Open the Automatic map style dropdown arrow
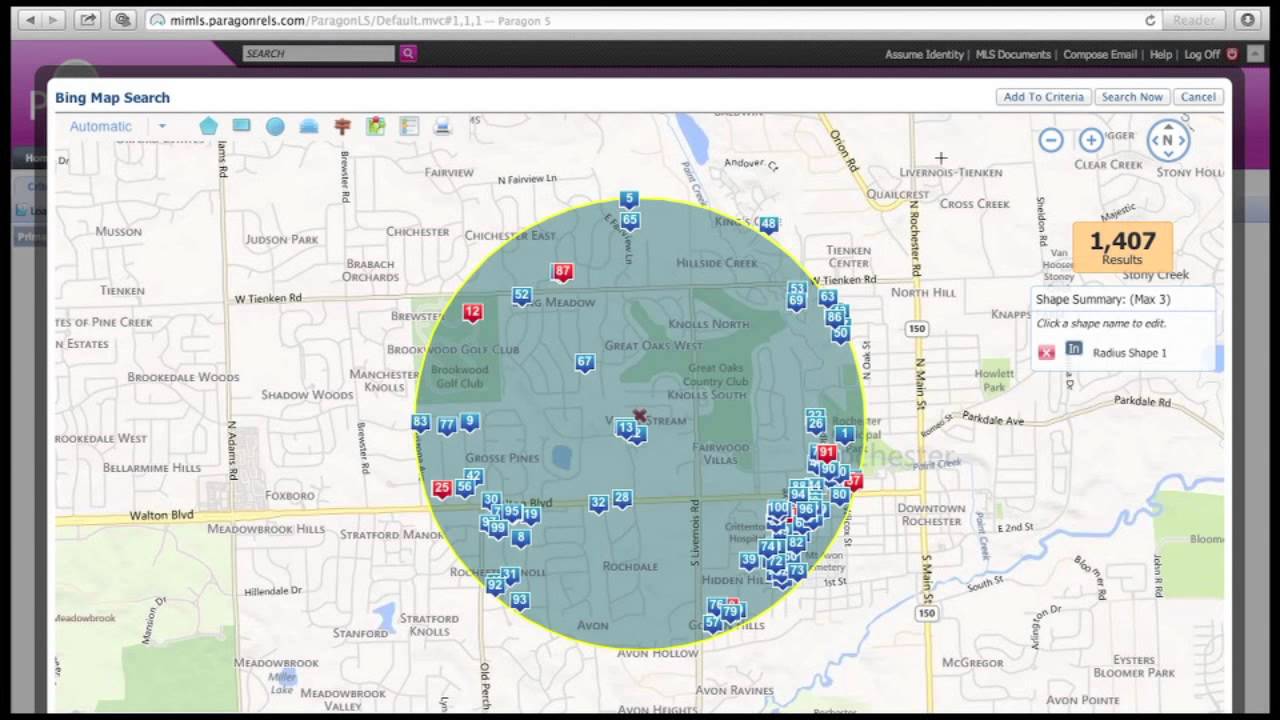Image resolution: width=1280 pixels, height=720 pixels. (162, 127)
